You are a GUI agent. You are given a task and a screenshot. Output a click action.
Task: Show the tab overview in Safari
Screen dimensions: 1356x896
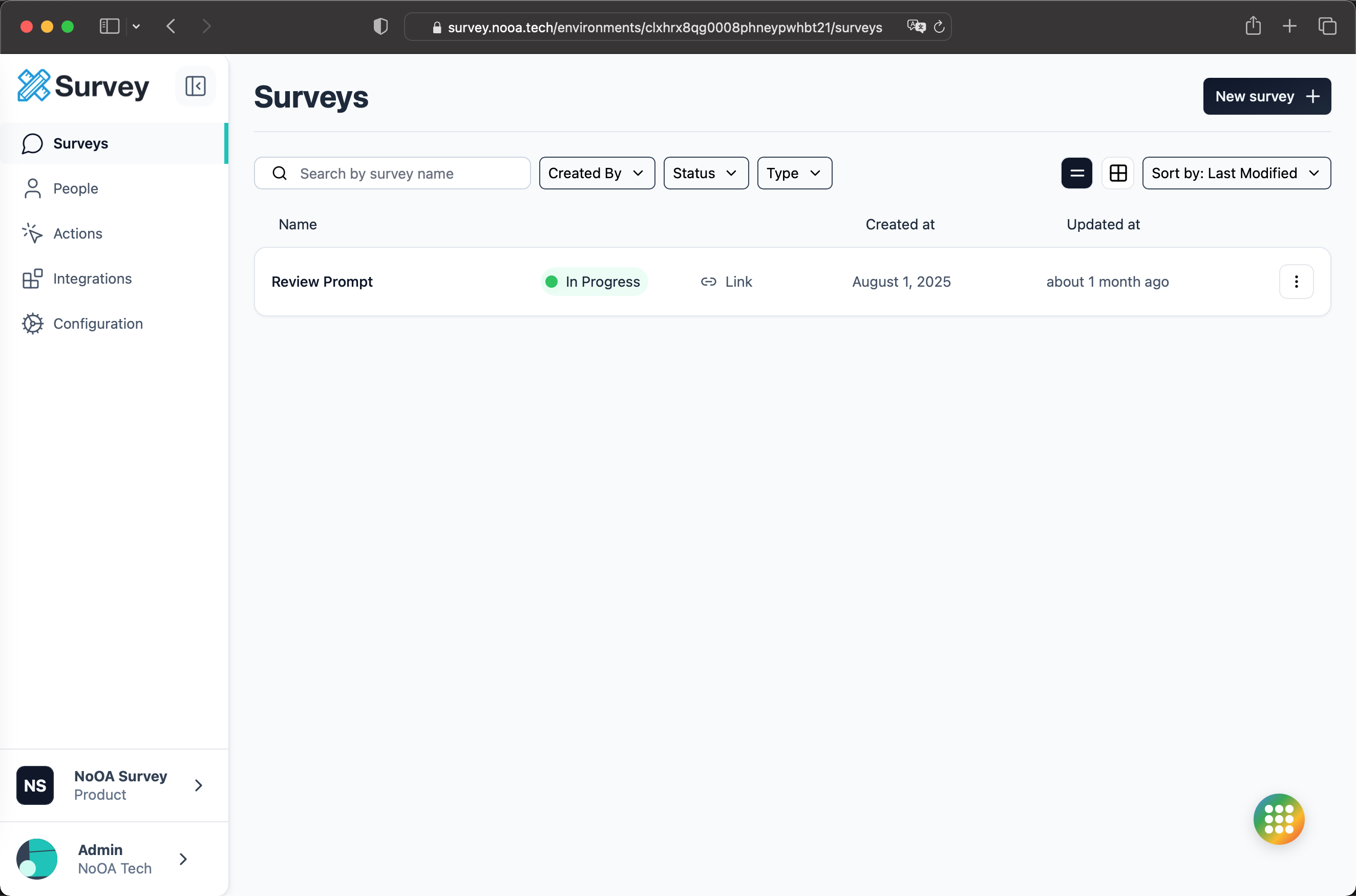1327,26
